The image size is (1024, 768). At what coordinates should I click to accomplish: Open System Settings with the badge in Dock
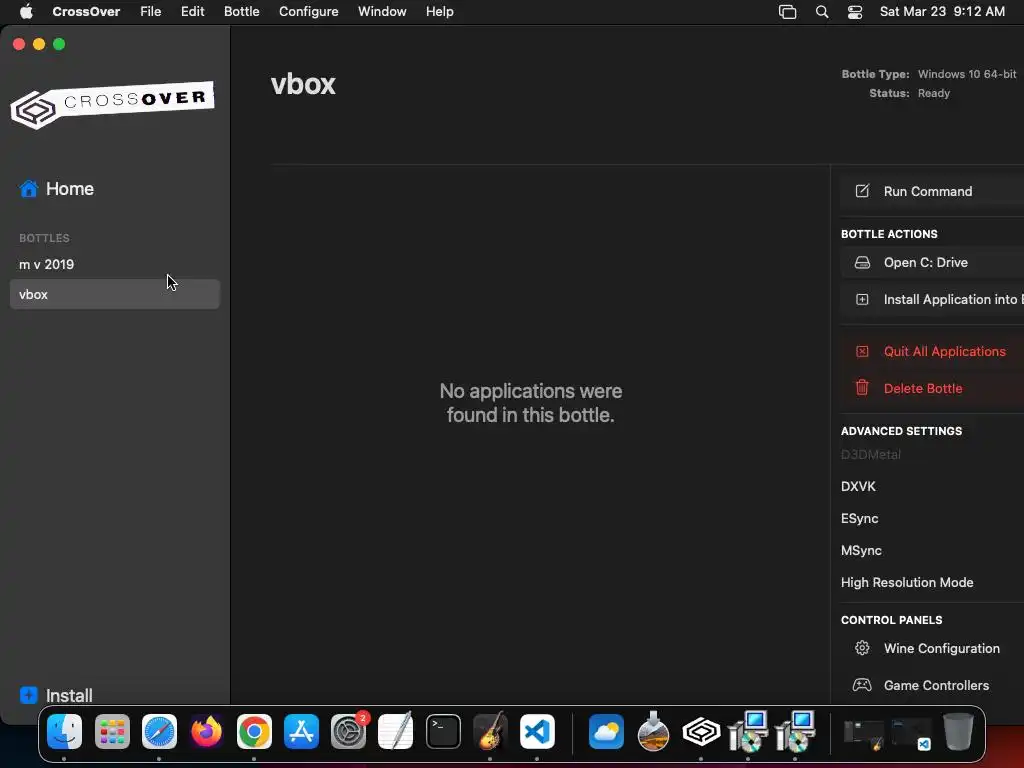point(349,731)
